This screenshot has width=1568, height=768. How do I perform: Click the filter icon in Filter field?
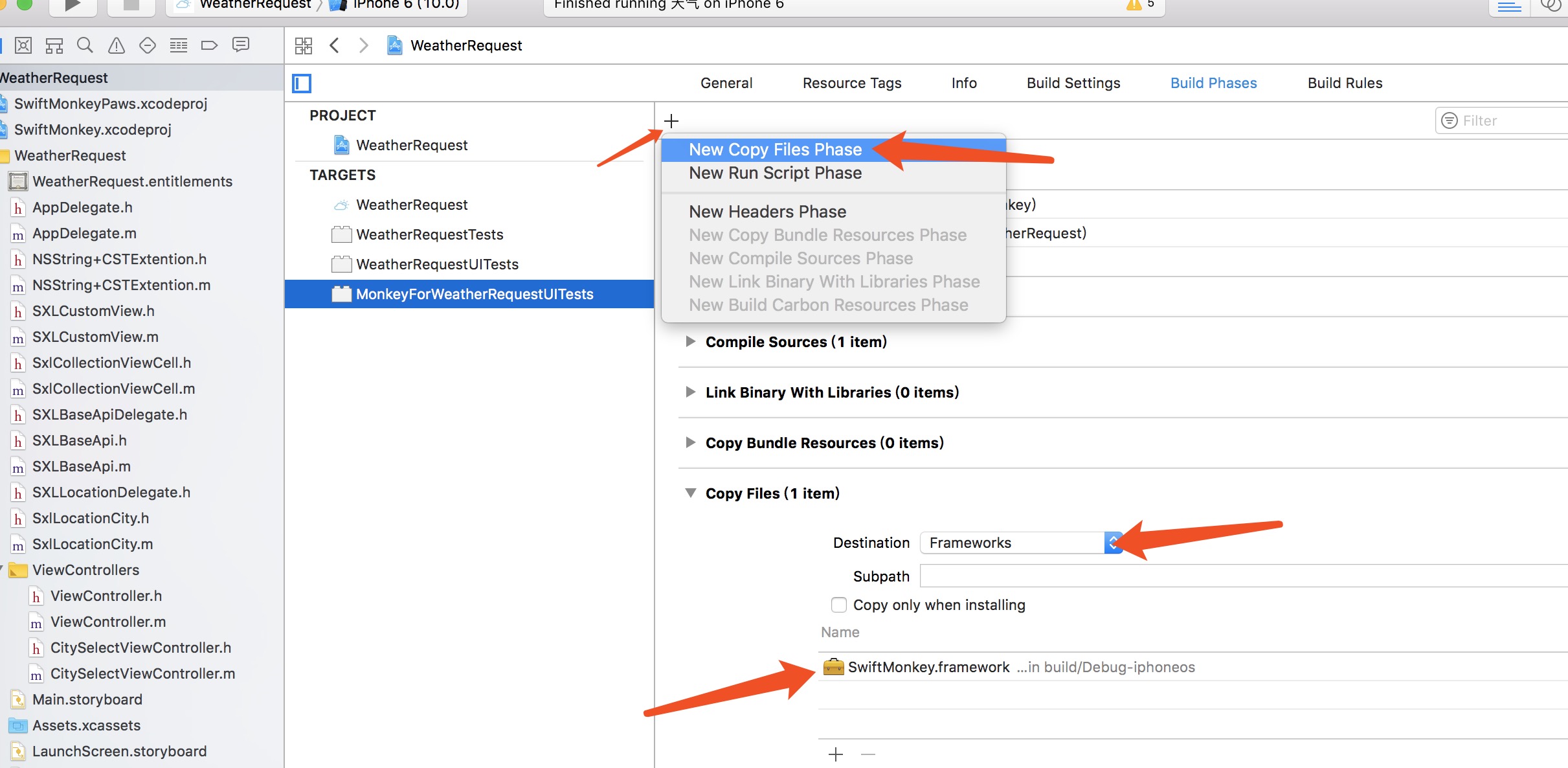[x=1450, y=120]
